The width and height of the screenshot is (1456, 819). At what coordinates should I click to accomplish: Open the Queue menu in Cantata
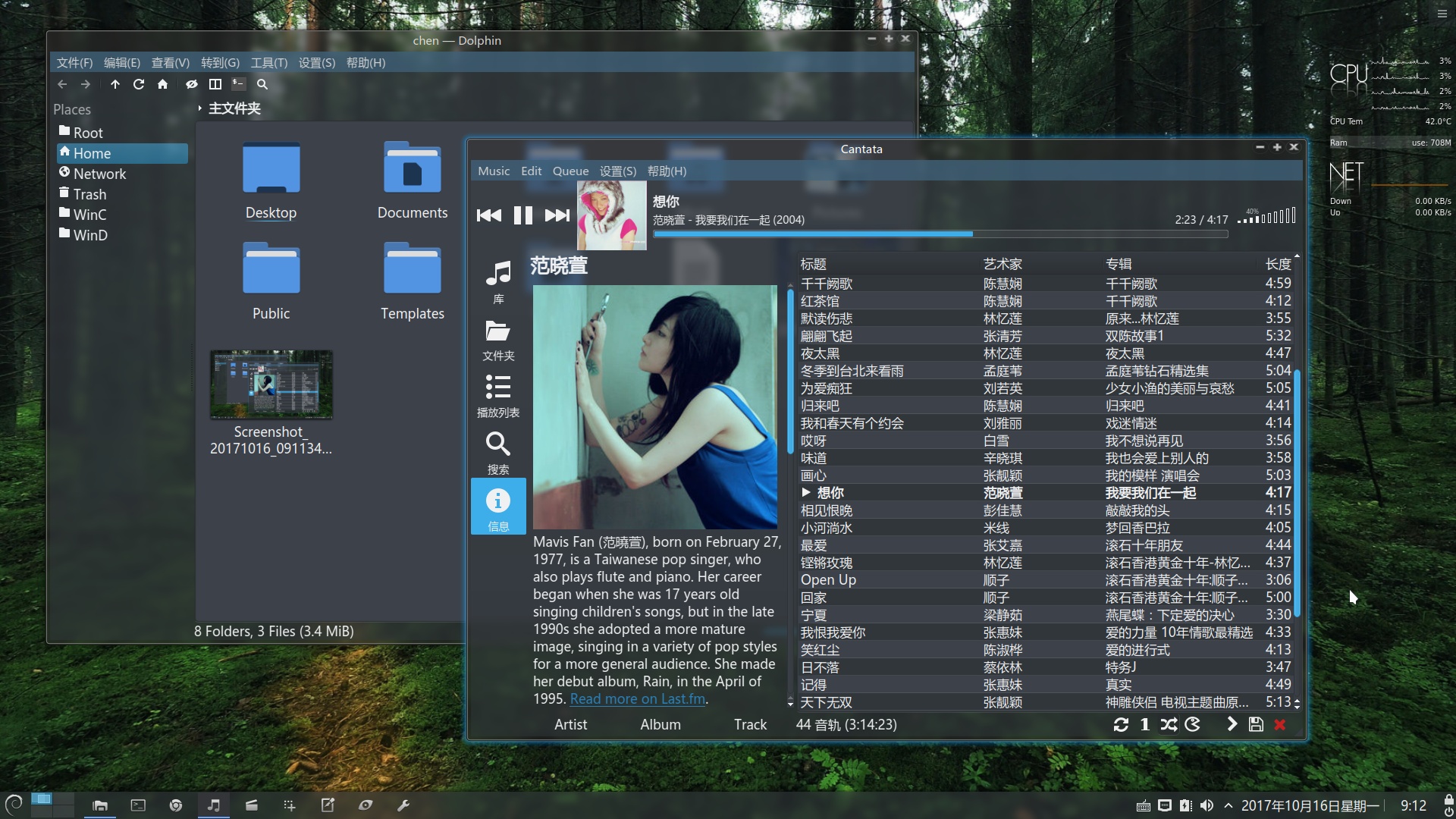point(570,171)
